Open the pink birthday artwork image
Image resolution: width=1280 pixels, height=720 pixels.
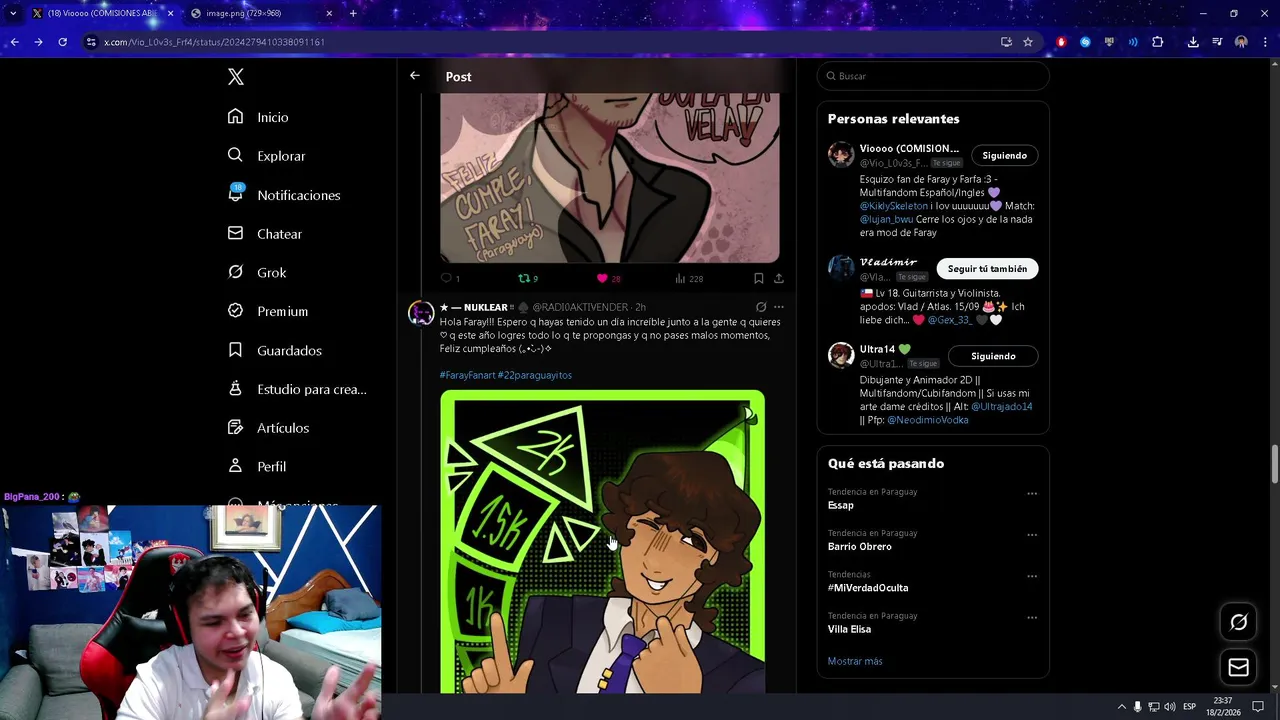609,177
